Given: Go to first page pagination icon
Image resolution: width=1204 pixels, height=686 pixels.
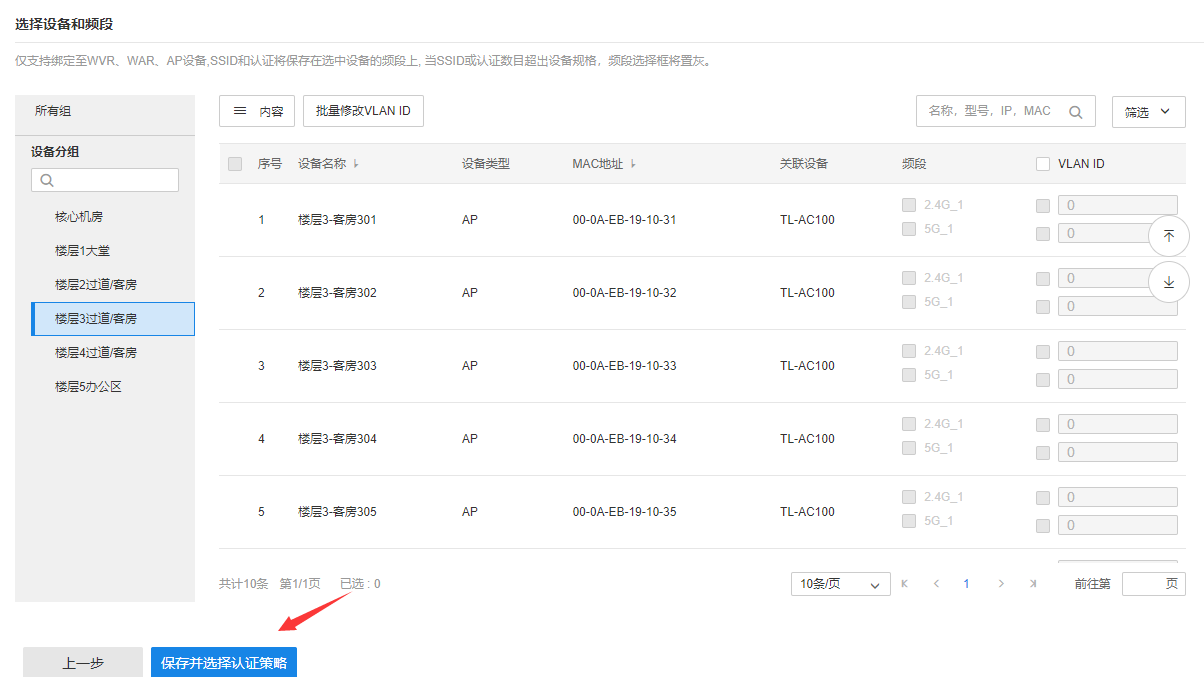Looking at the screenshot, I should tap(905, 584).
